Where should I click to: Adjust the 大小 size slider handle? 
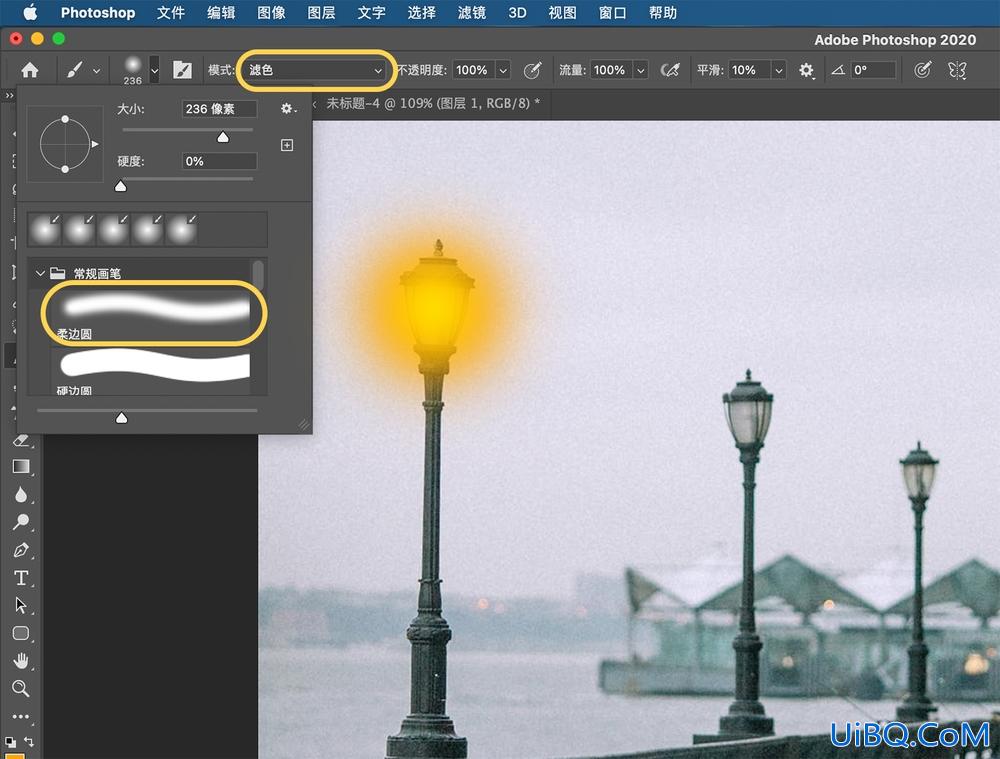coord(223,137)
